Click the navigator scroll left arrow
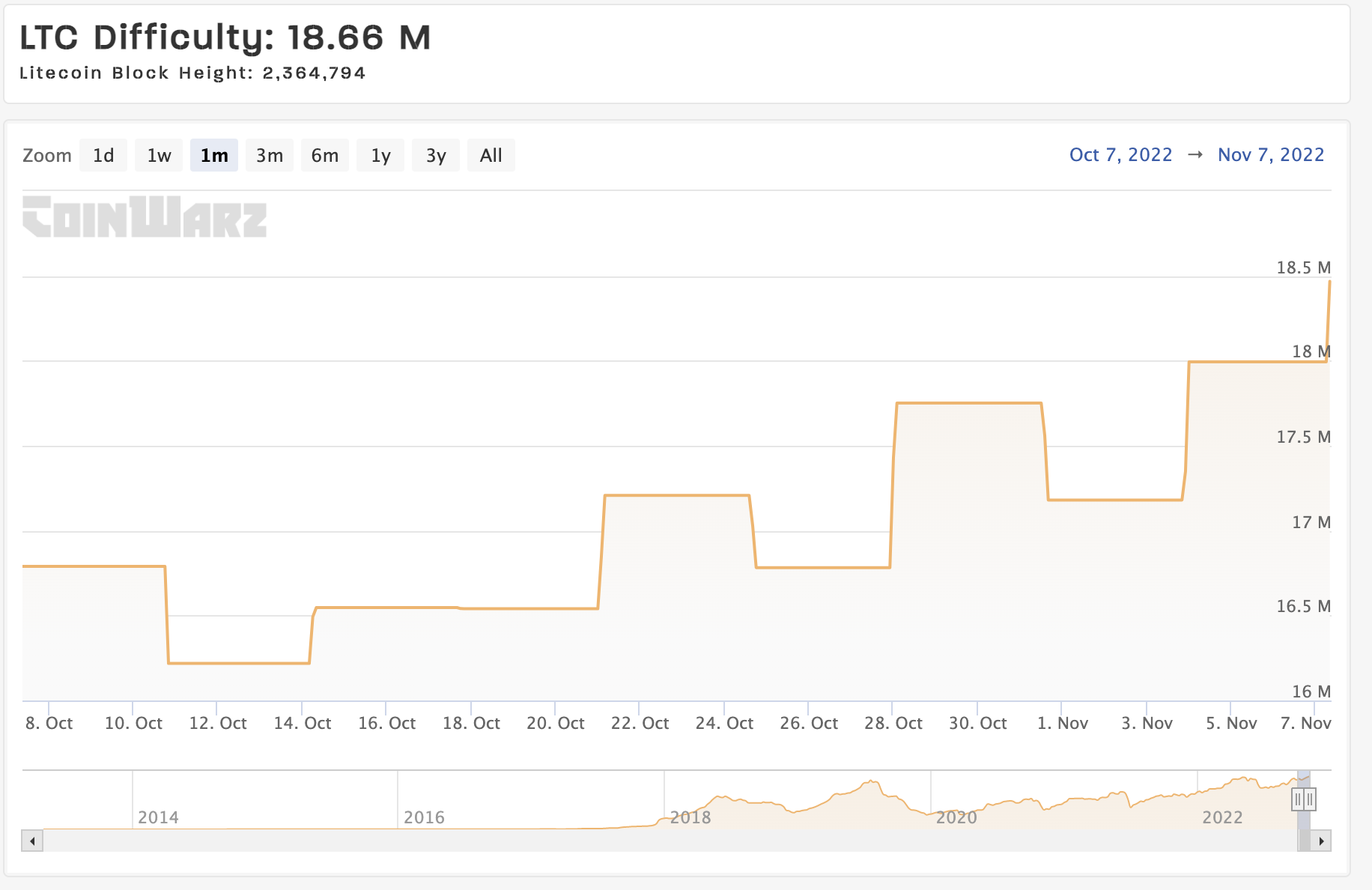The height and width of the screenshot is (890, 1372). (32, 841)
